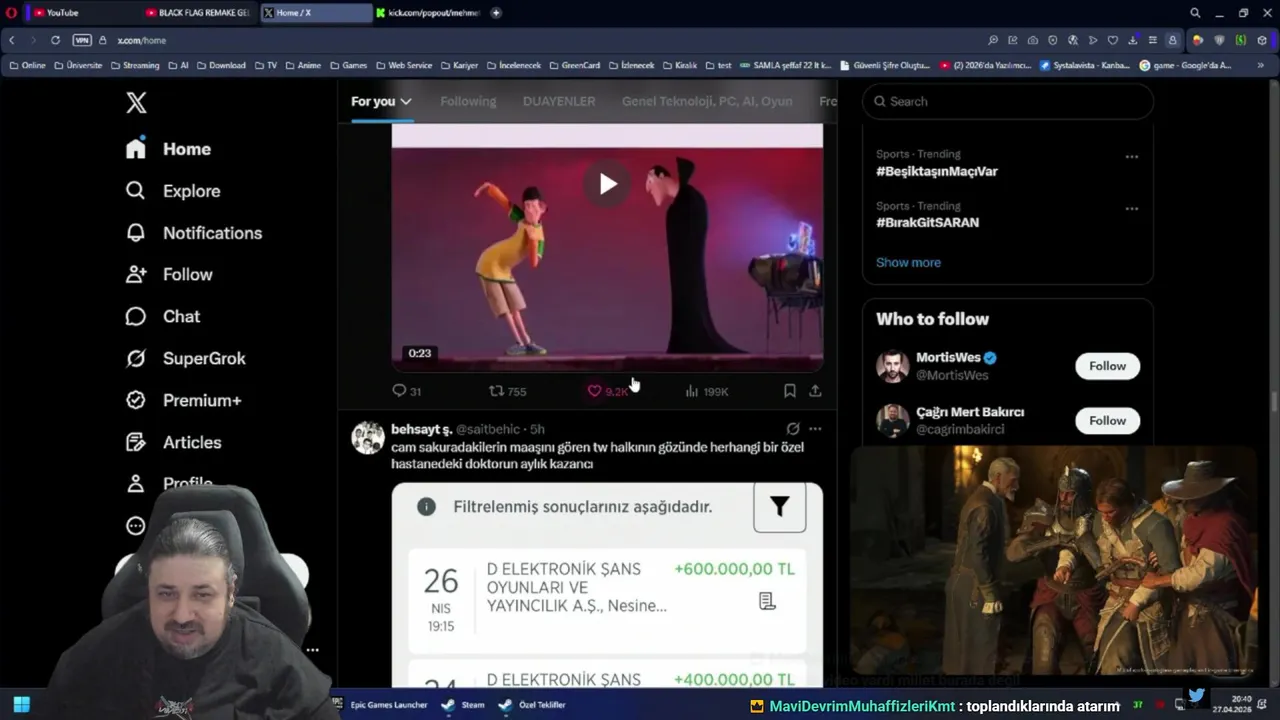Open Çağrı Mert Bakırcı profile name
This screenshot has width=1280, height=720.
(x=970, y=412)
